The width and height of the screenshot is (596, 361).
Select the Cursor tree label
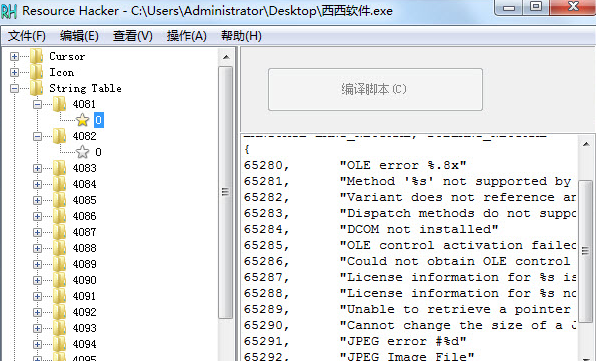(67, 57)
